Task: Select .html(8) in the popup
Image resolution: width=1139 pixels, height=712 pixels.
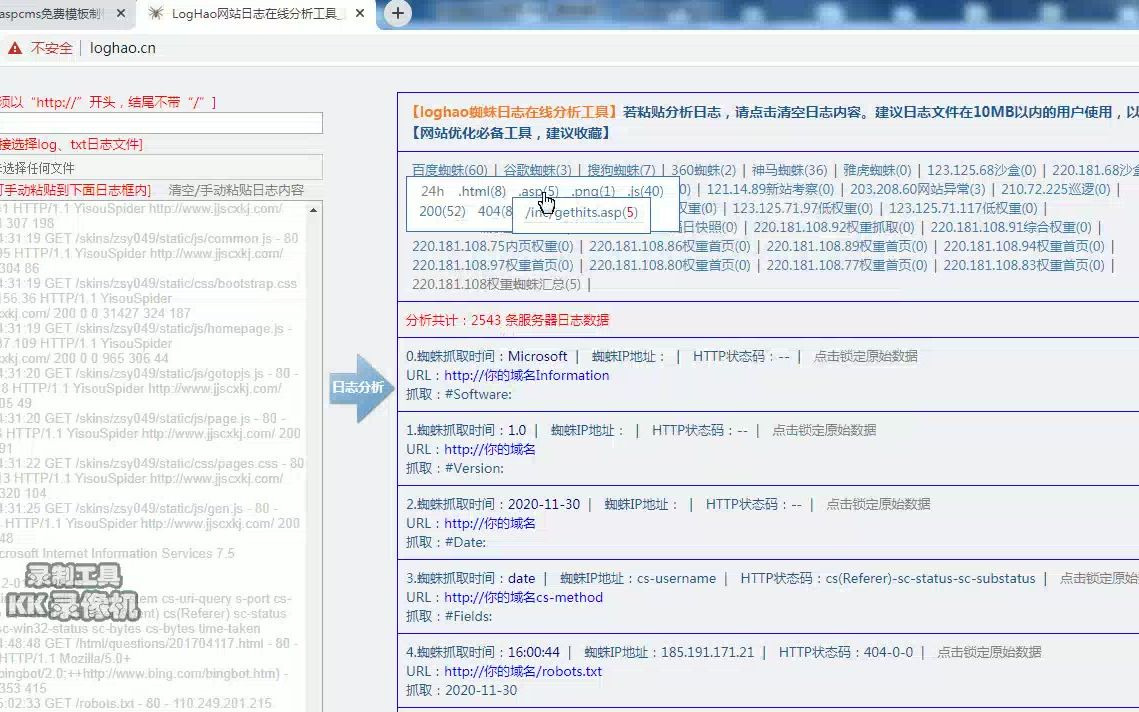Action: click(x=482, y=191)
